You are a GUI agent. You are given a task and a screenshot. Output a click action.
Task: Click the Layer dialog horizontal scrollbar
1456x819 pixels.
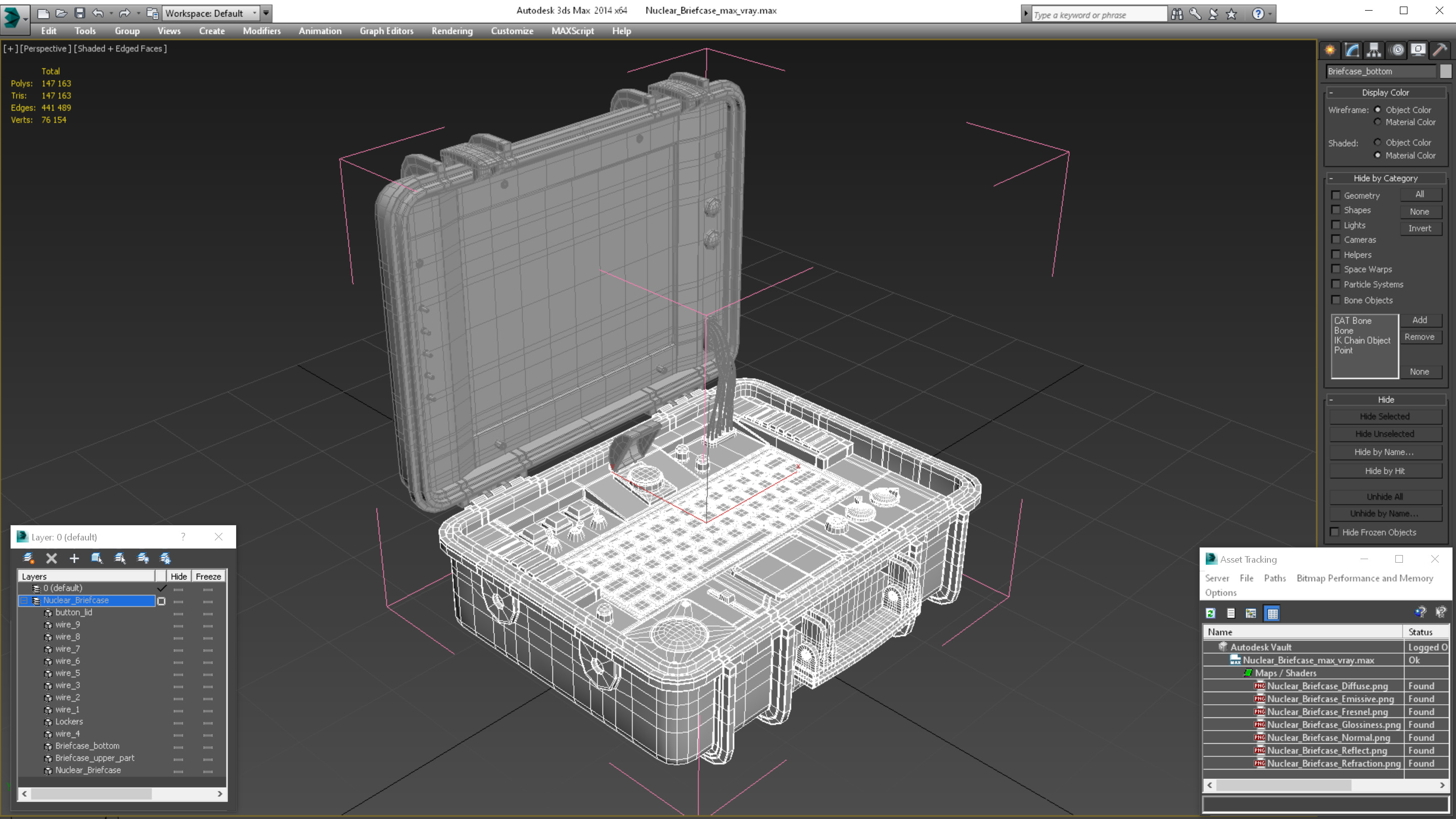122,794
